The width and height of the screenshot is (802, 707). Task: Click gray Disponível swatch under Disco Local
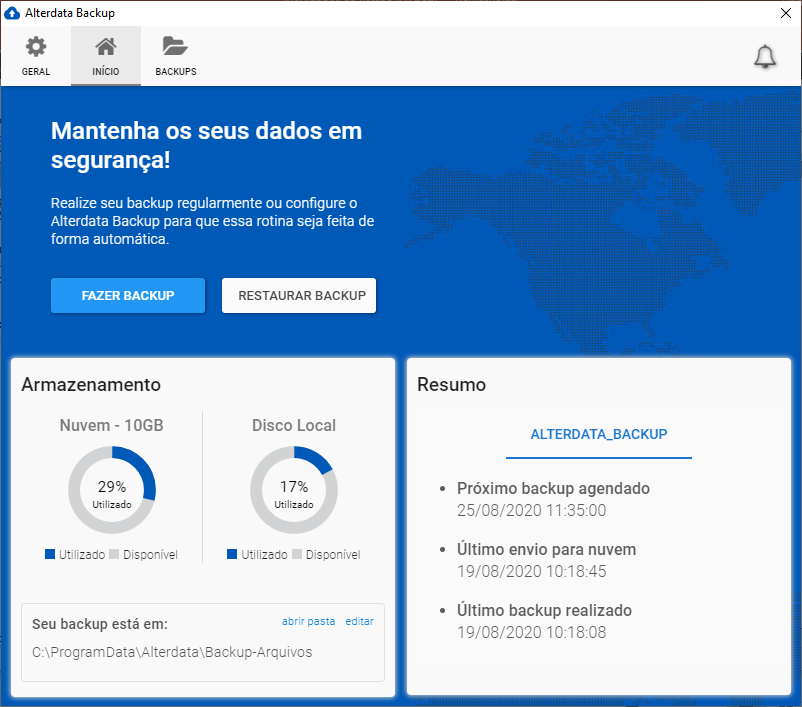tap(297, 554)
